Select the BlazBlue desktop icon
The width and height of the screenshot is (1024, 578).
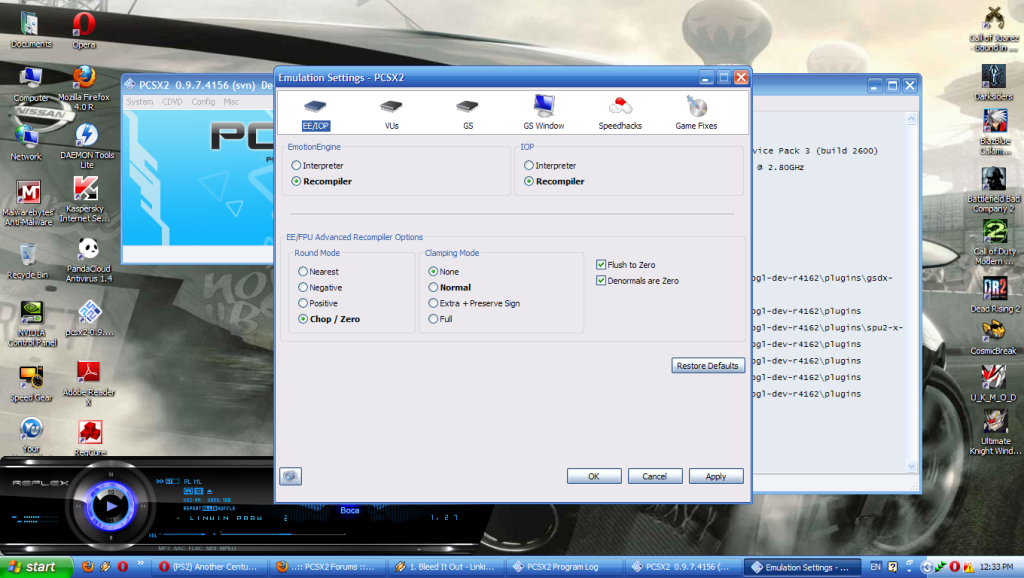[x=995, y=132]
